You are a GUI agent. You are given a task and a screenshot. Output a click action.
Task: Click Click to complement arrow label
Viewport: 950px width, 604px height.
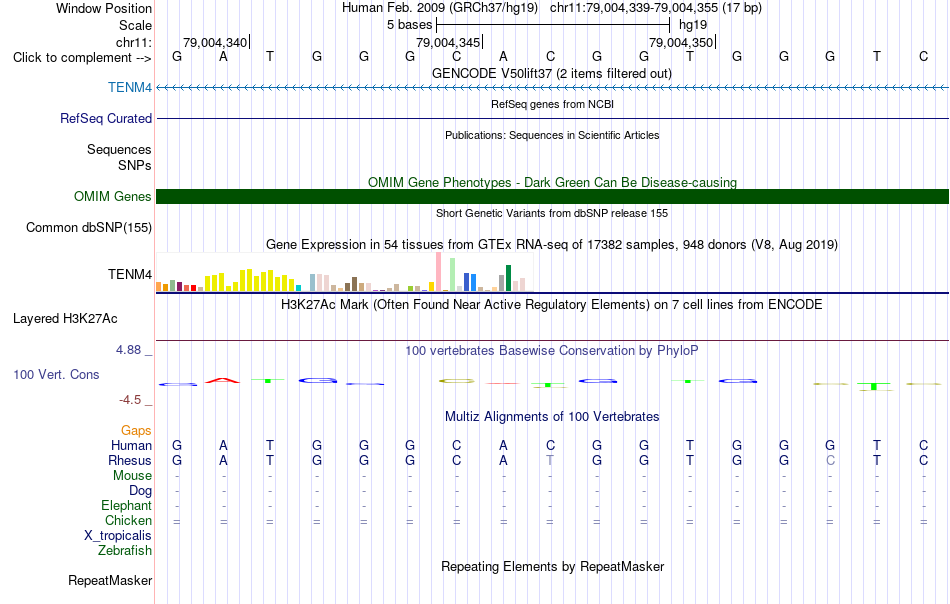[x=82, y=58]
